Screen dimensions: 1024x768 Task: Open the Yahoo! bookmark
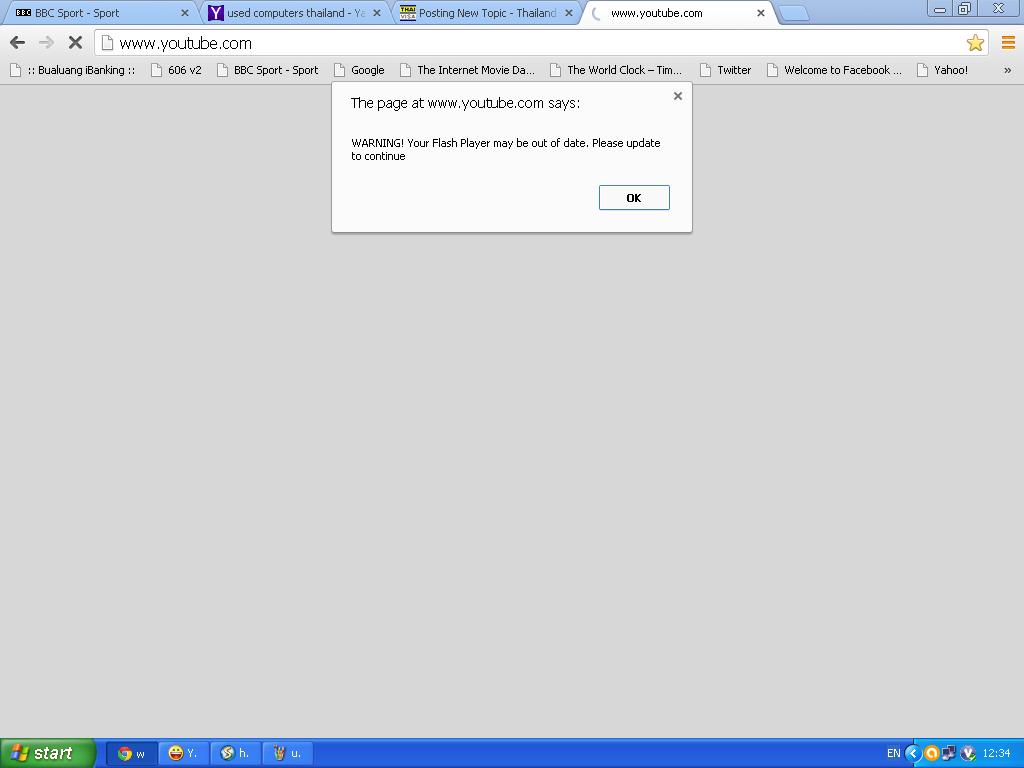tap(943, 70)
